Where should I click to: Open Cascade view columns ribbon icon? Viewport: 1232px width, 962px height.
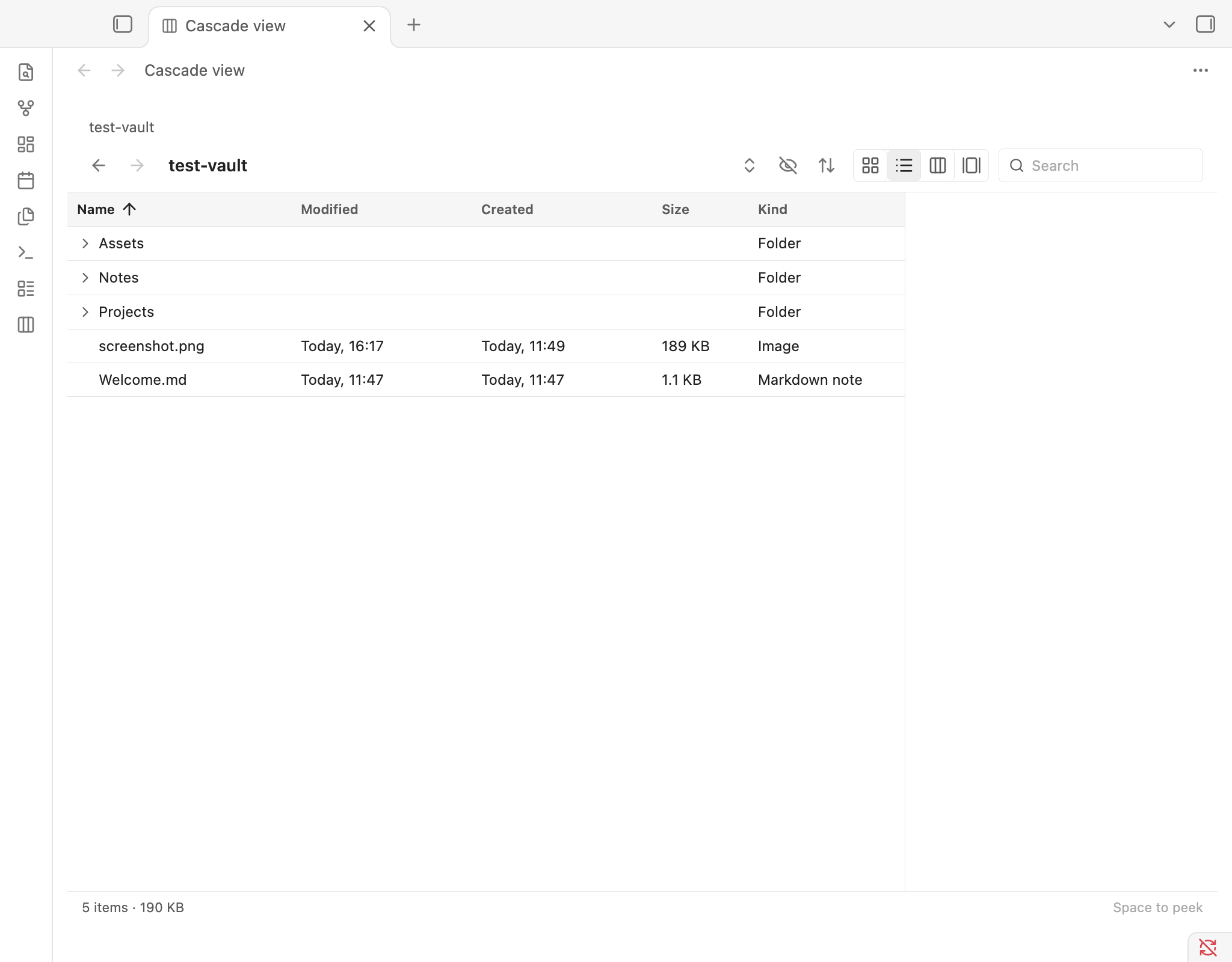tap(26, 325)
